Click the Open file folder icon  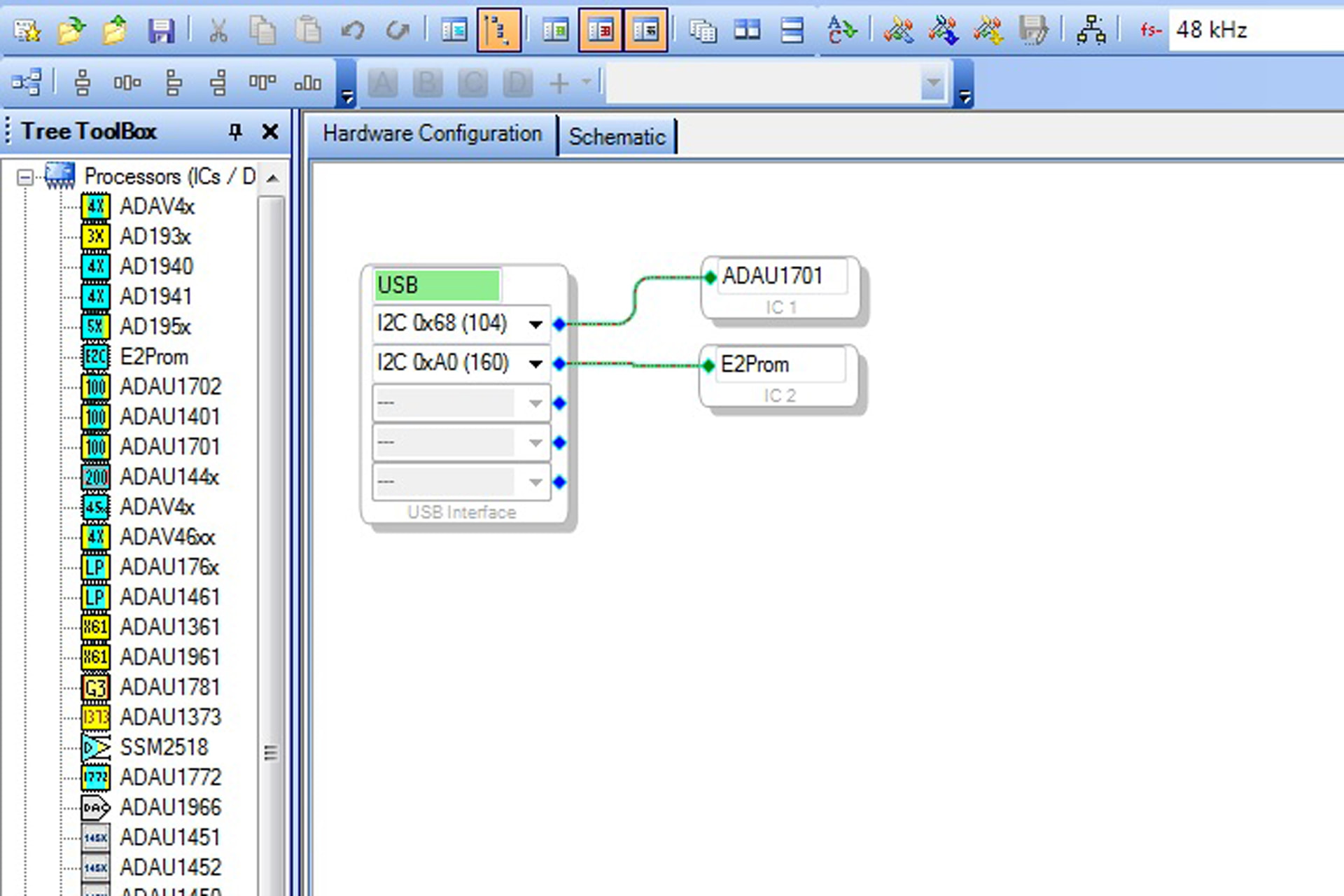71,31
